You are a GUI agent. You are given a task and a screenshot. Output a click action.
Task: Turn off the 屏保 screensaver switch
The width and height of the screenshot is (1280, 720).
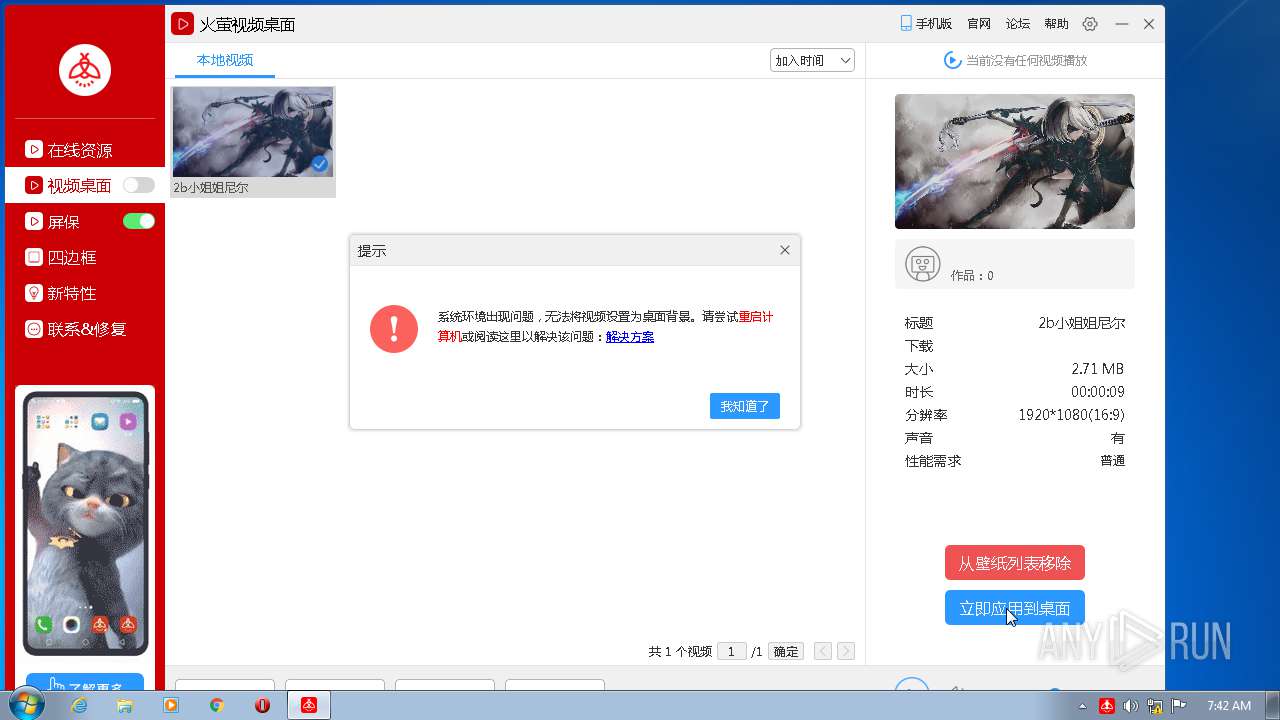click(139, 221)
